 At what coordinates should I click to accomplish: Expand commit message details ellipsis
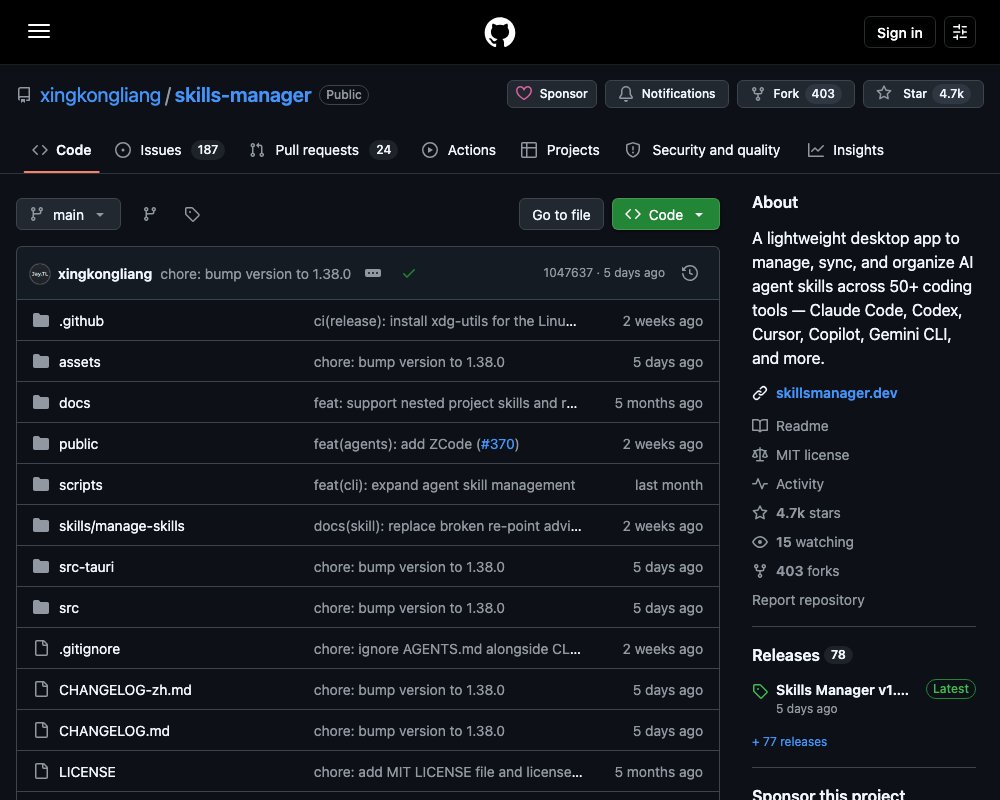click(x=373, y=273)
